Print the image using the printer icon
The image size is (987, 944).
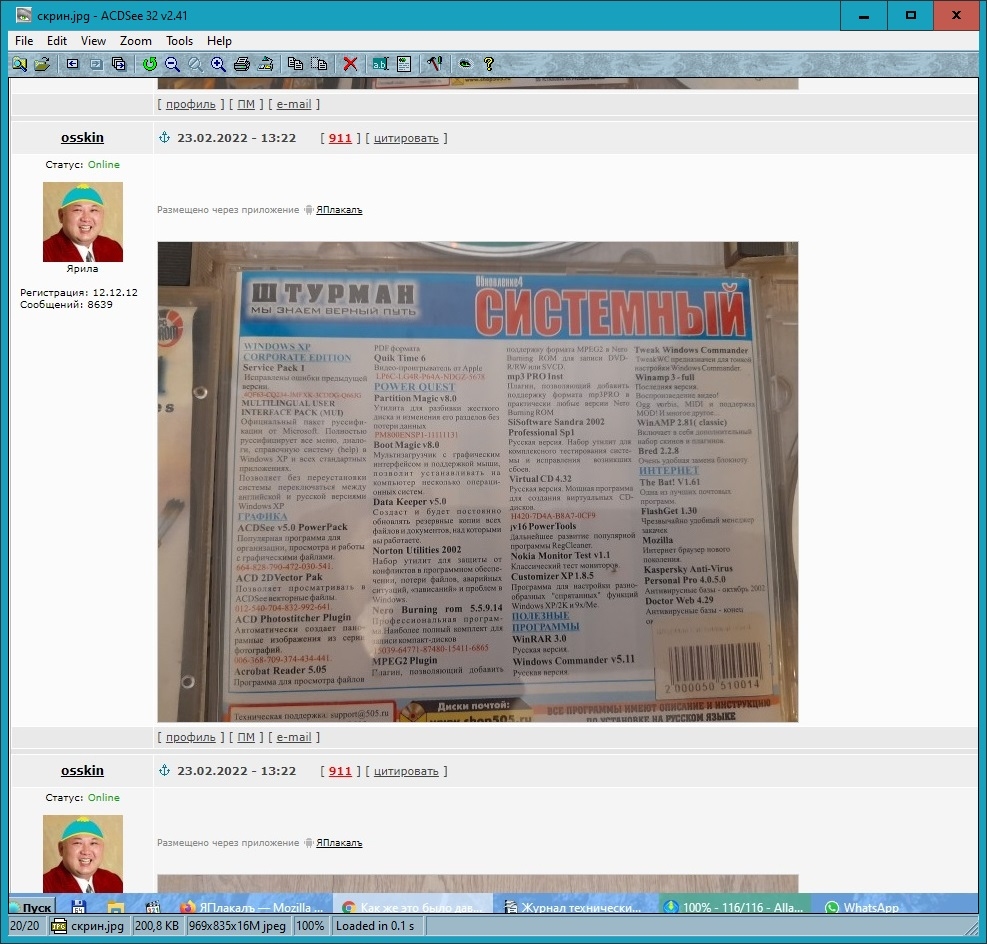point(242,64)
